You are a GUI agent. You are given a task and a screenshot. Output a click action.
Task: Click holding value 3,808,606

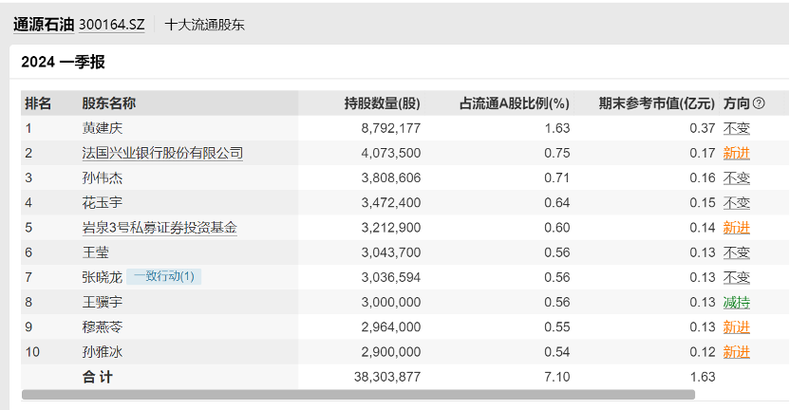point(391,178)
